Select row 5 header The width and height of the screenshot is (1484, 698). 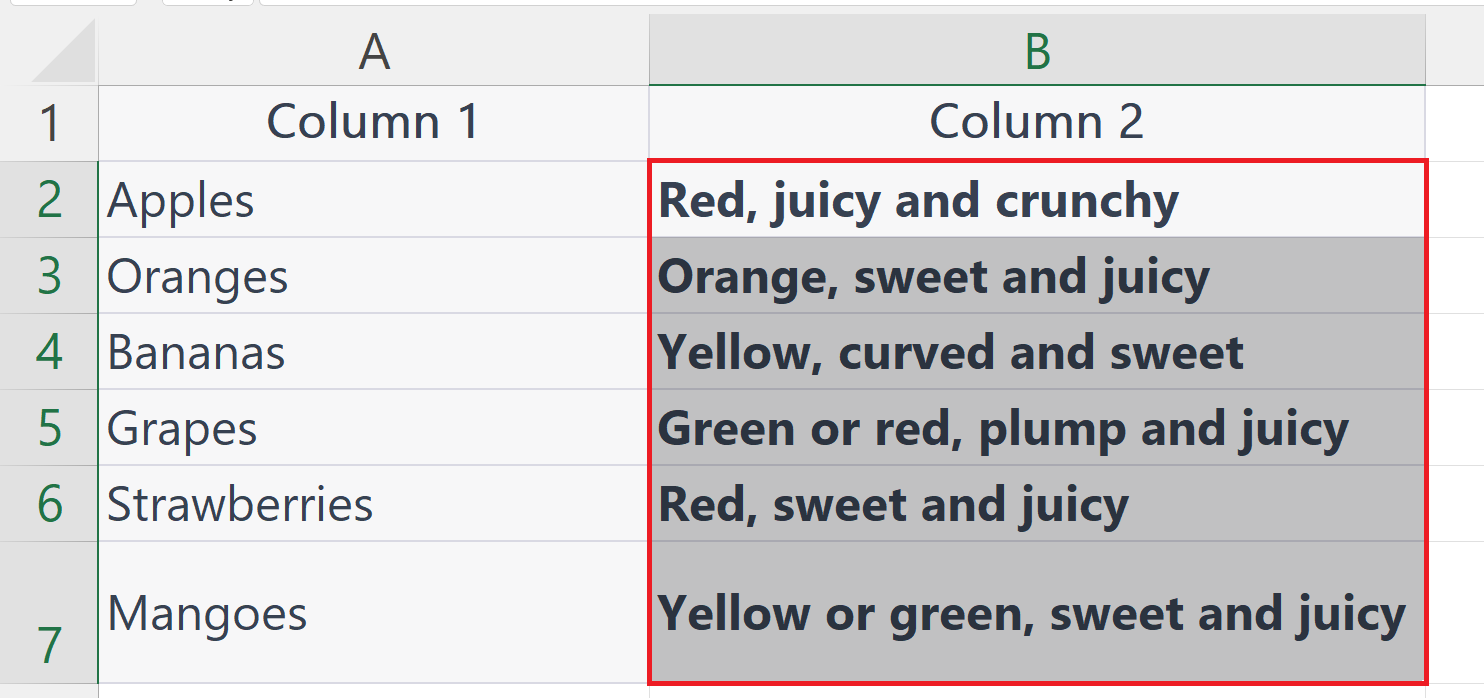(x=49, y=428)
